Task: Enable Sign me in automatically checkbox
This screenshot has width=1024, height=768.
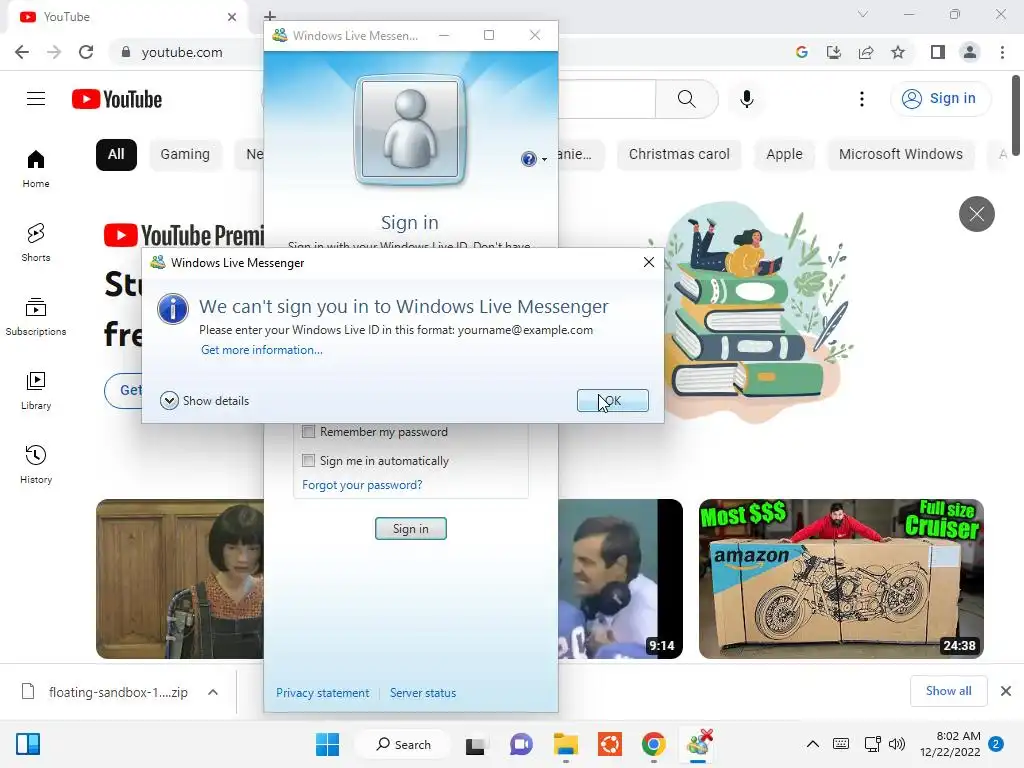Action: 308,460
